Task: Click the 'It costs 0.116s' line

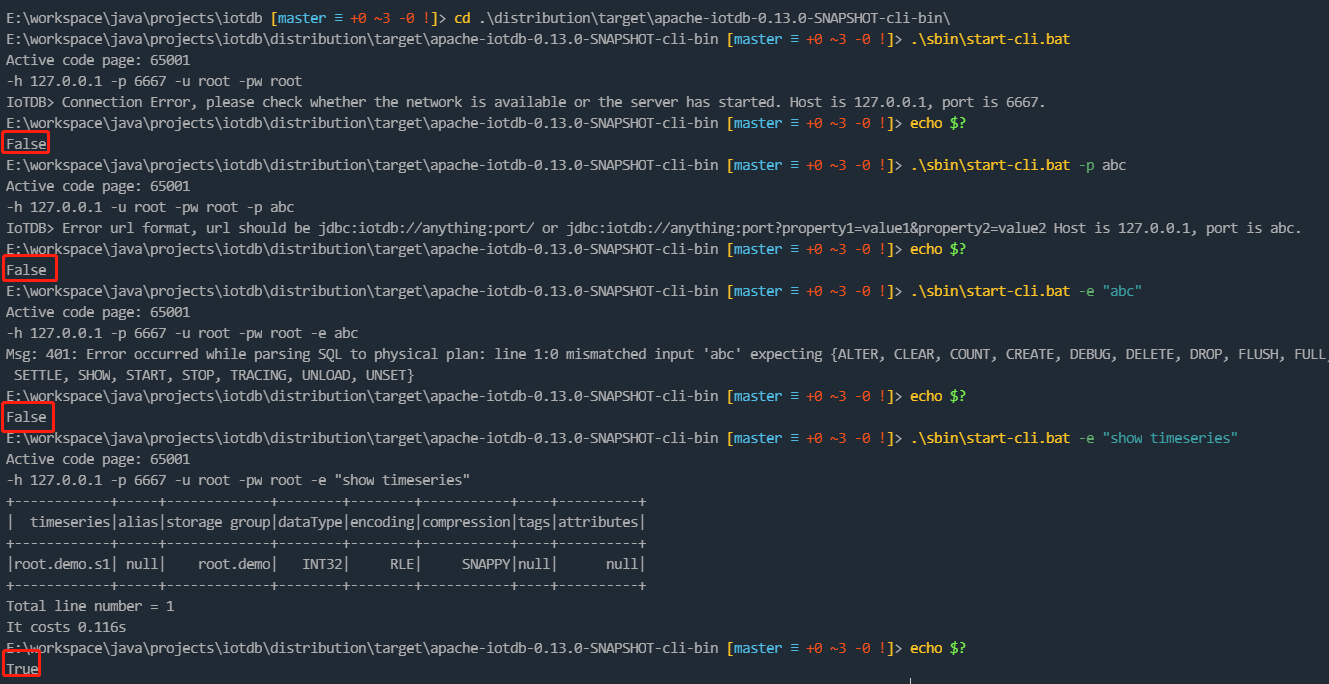Action: (66, 627)
